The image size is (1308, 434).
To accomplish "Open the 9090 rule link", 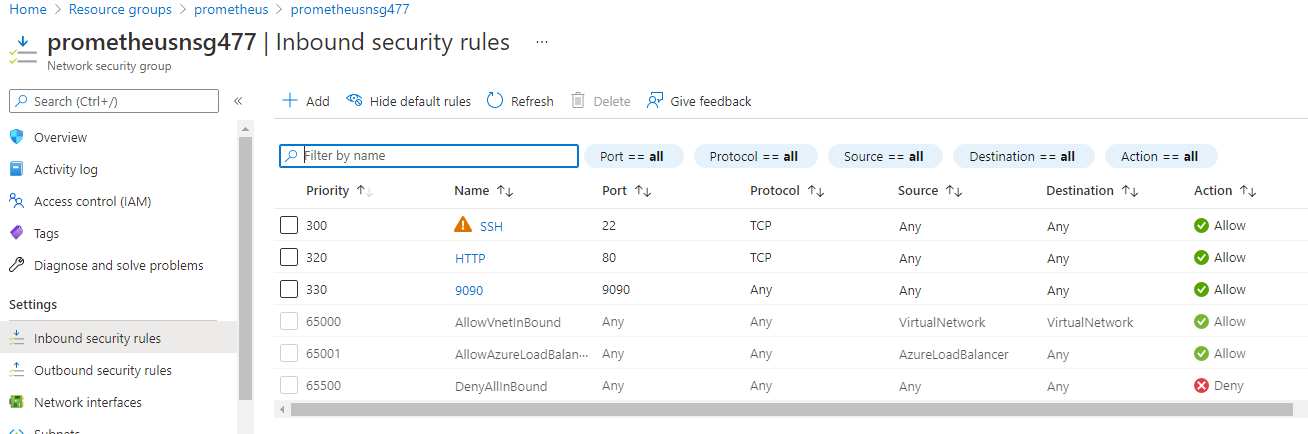I will (x=470, y=290).
